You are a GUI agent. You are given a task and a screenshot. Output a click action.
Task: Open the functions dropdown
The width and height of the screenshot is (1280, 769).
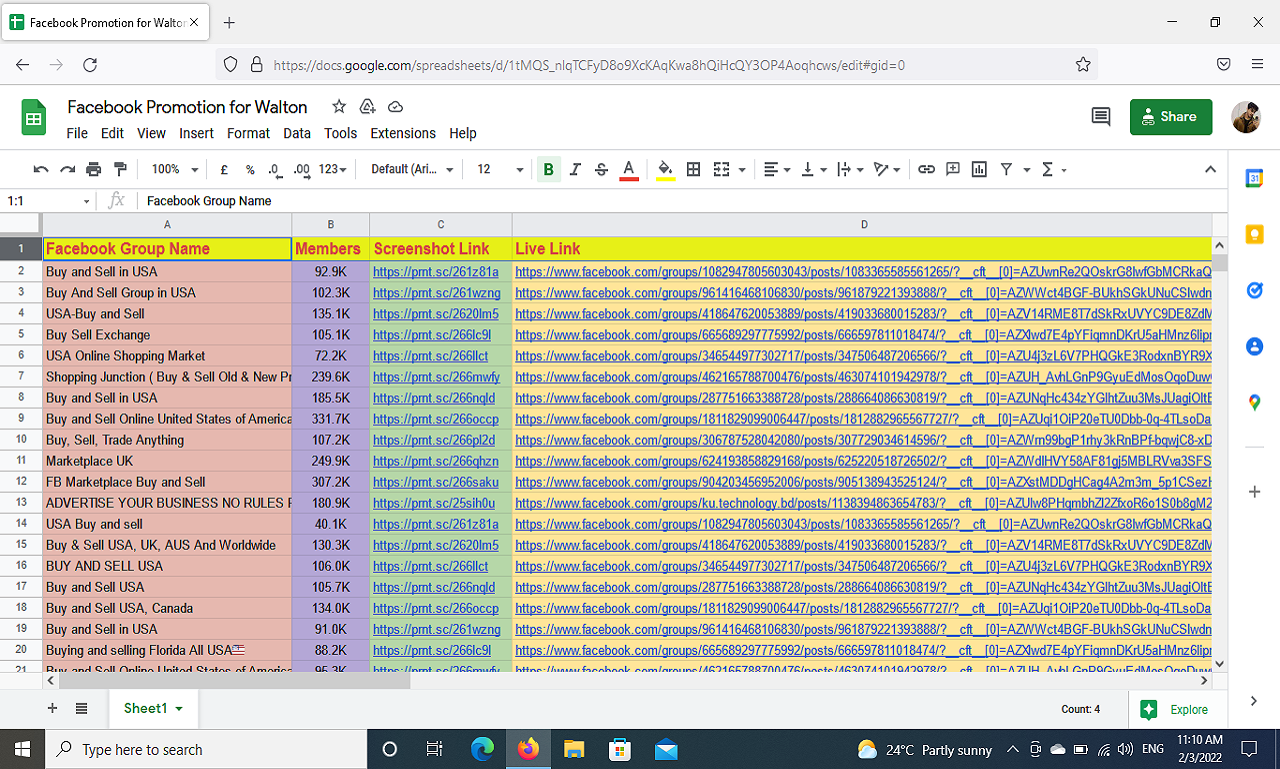[1054, 170]
